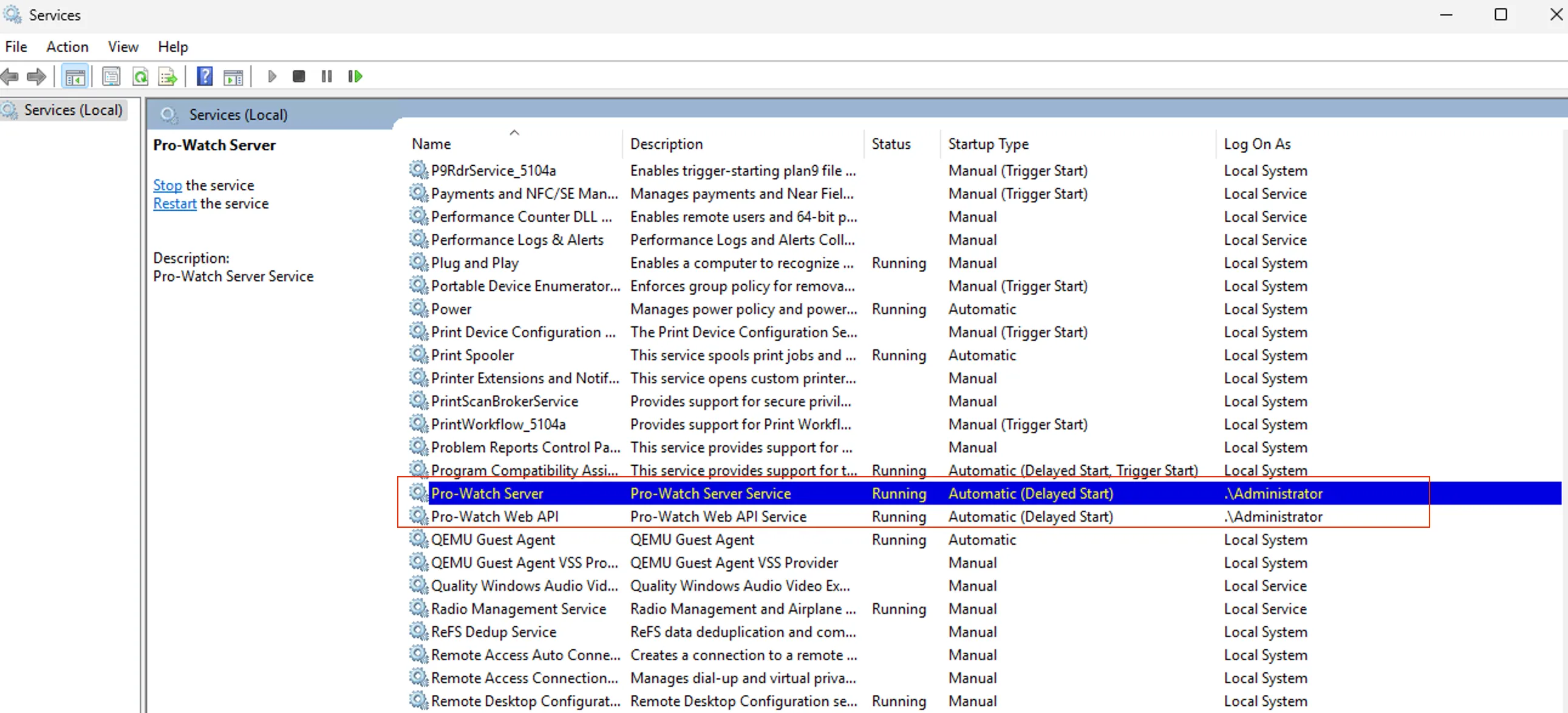The width and height of the screenshot is (1568, 713).
Task: Click gear icon of Power service row
Action: (x=418, y=308)
